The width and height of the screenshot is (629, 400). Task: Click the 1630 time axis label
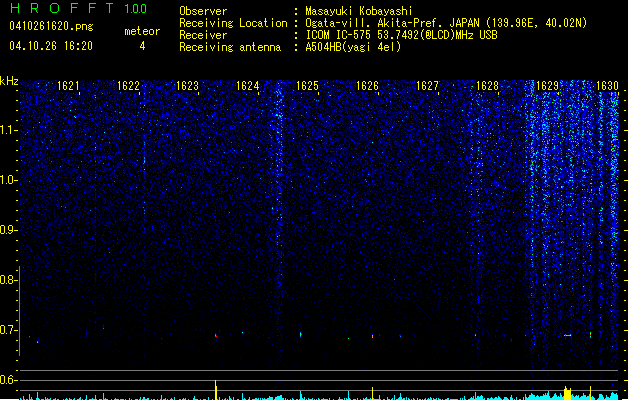coord(607,86)
